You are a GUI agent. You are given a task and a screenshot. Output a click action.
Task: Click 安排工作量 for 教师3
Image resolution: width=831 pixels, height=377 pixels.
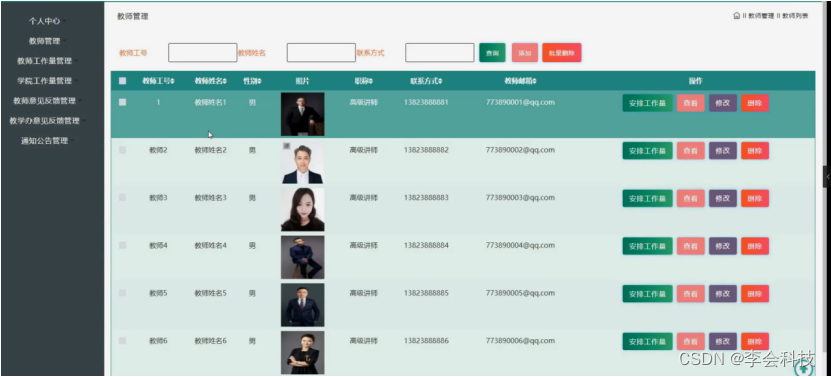point(647,198)
